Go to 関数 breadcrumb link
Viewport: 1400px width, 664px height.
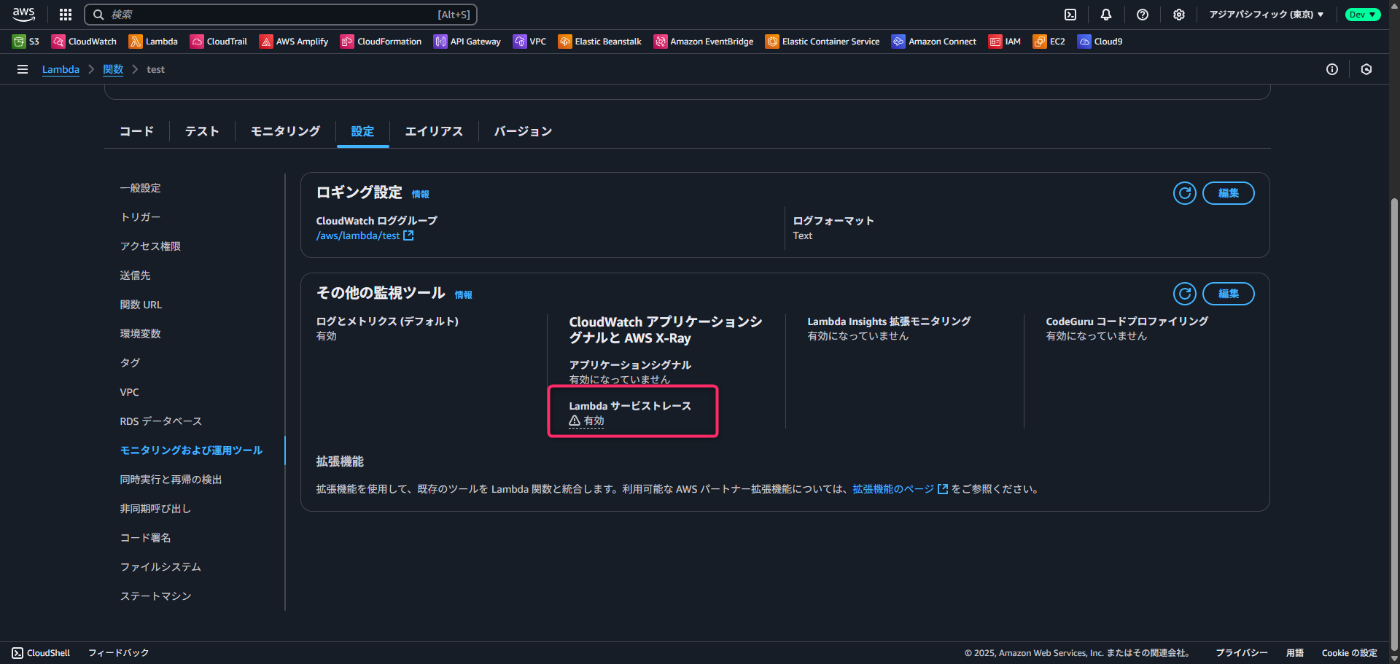coord(113,70)
